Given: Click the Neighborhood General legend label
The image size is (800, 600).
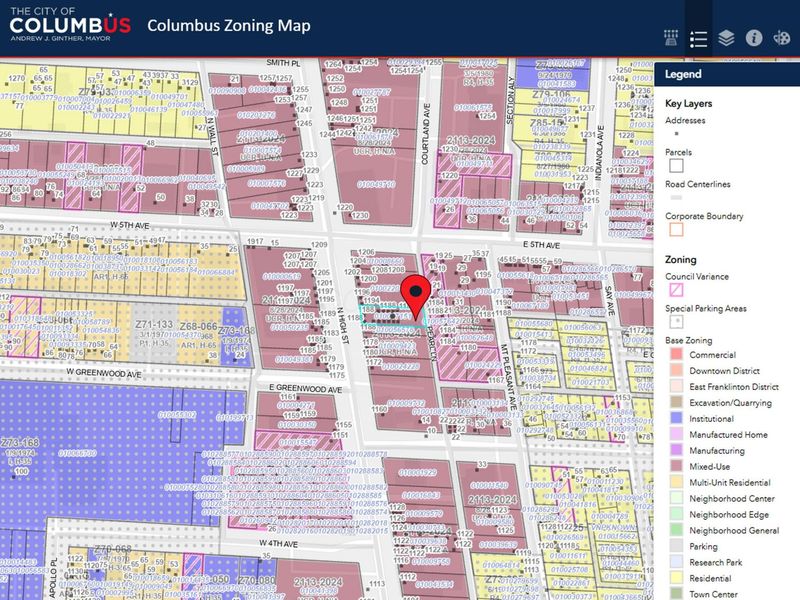Looking at the screenshot, I should coord(734,531).
